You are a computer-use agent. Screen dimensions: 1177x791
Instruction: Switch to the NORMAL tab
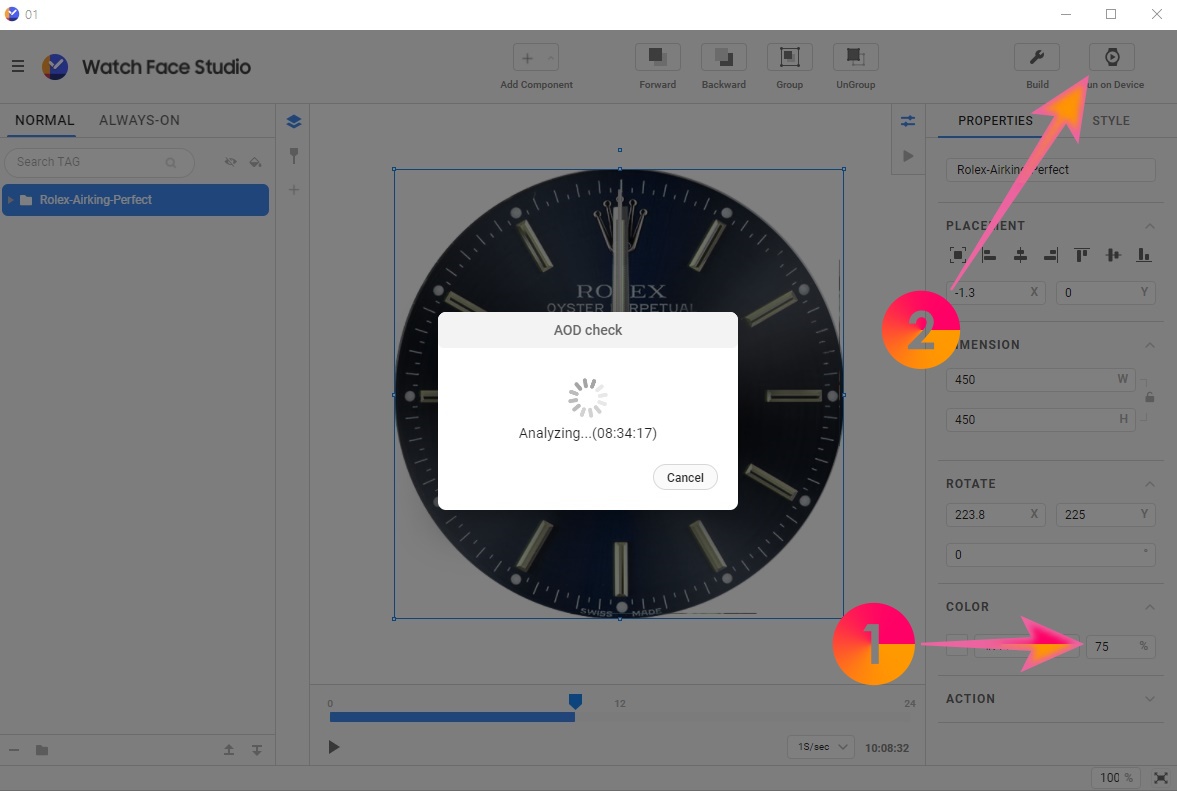point(44,120)
